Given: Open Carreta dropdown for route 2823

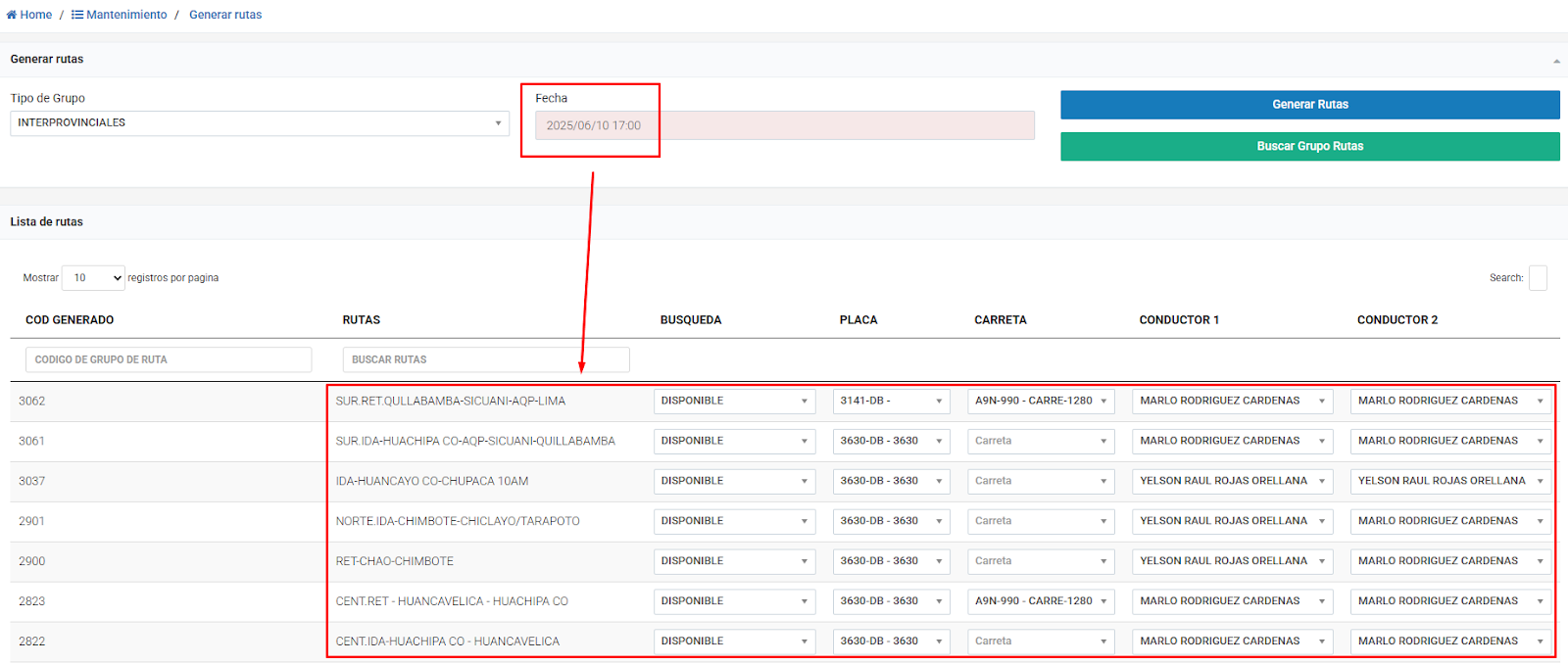Looking at the screenshot, I should point(1040,602).
